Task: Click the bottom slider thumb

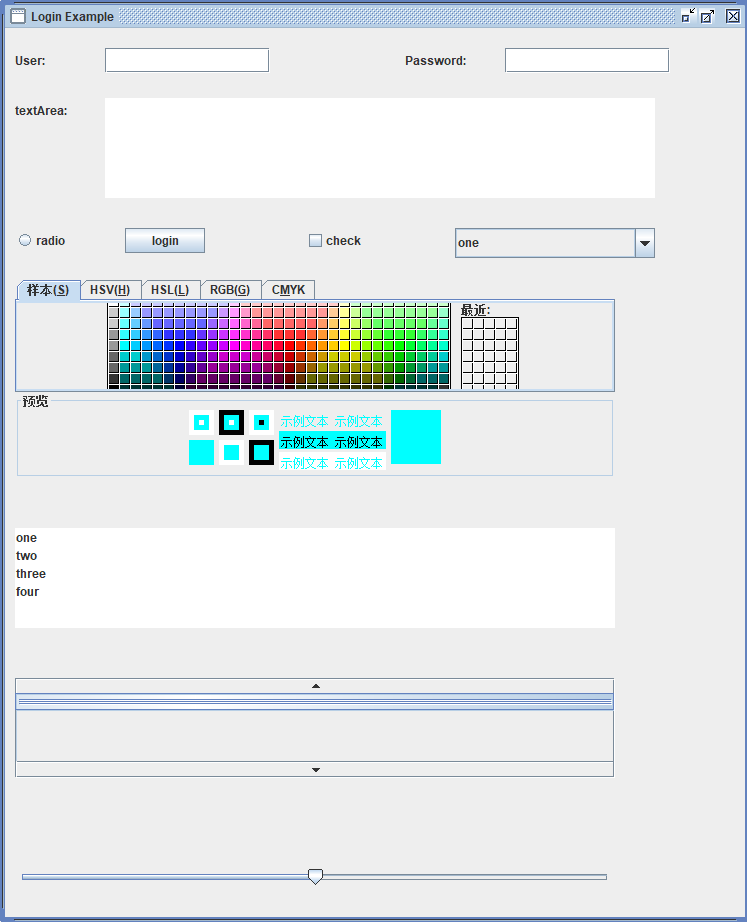Action: click(x=315, y=876)
